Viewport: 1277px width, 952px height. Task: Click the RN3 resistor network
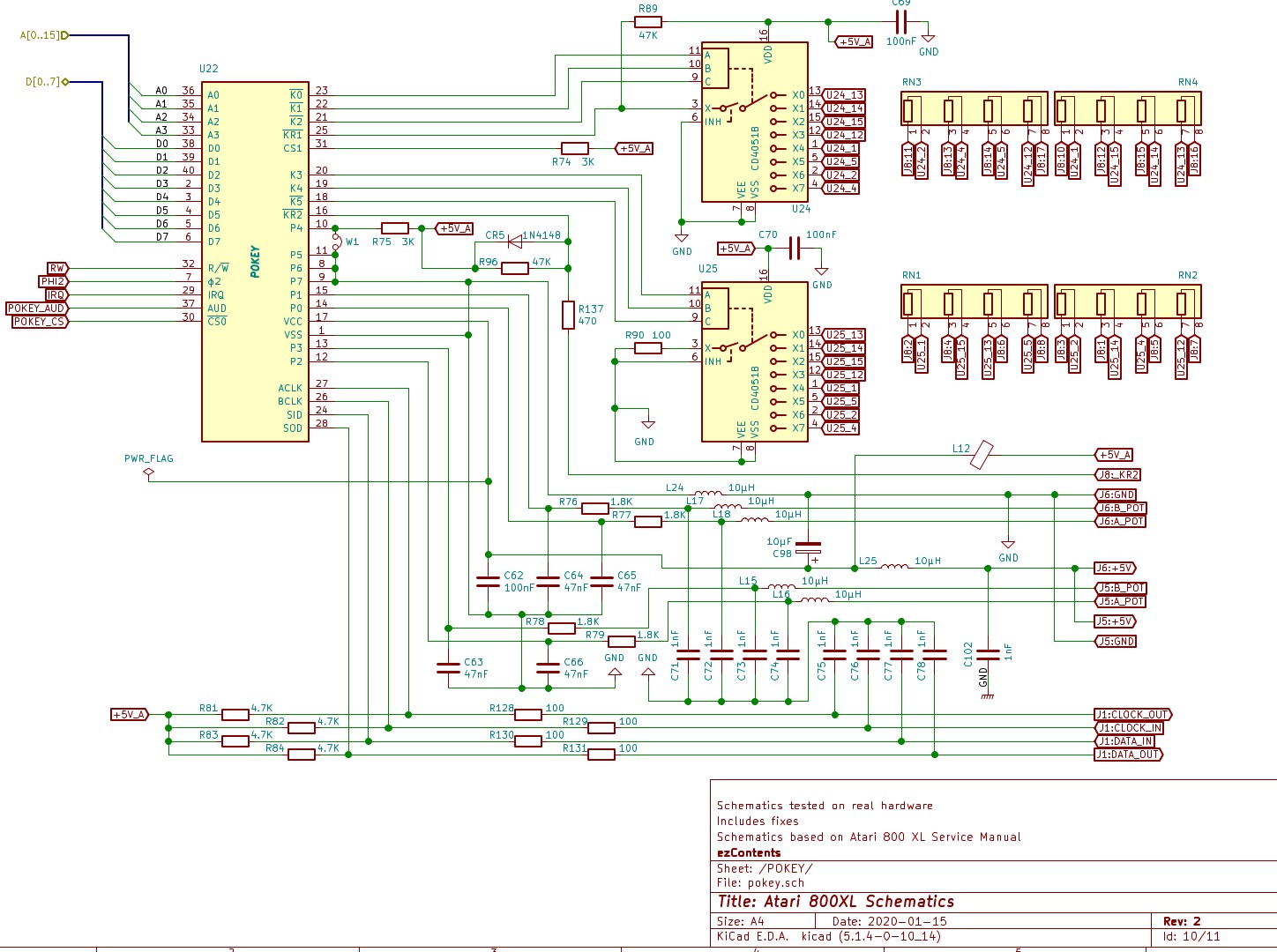click(x=974, y=109)
